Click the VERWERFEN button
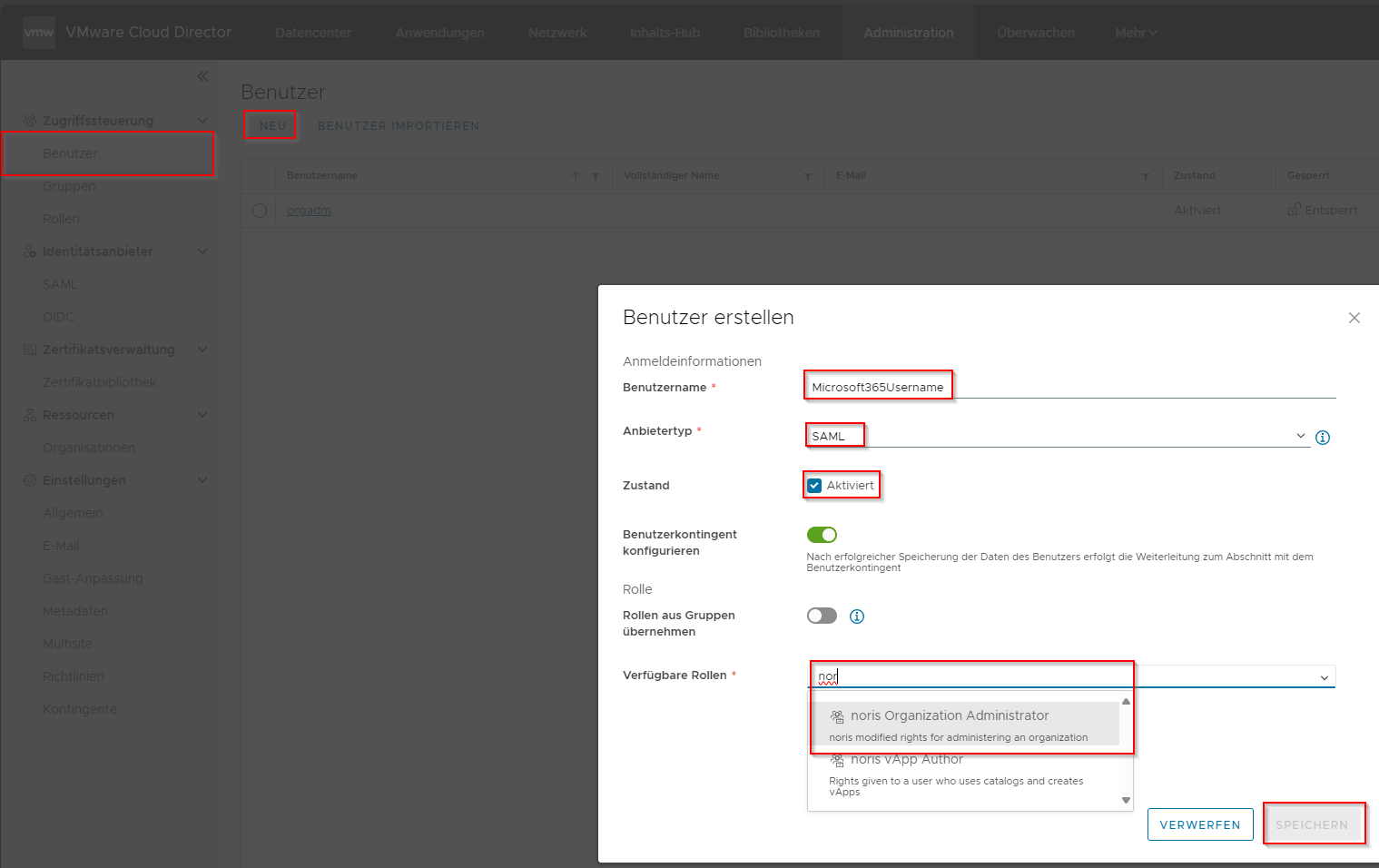This screenshot has width=1379, height=868. [x=1200, y=824]
